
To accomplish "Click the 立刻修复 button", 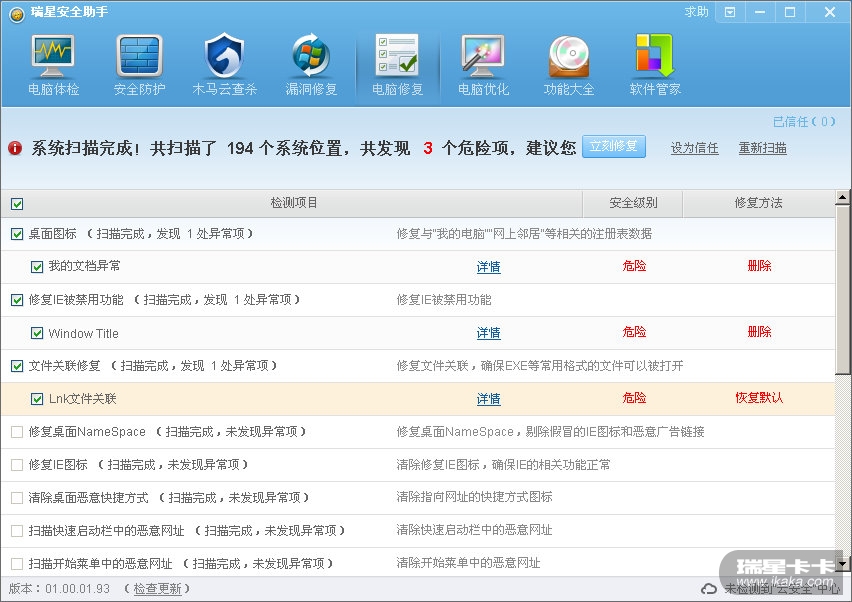I will (x=614, y=147).
